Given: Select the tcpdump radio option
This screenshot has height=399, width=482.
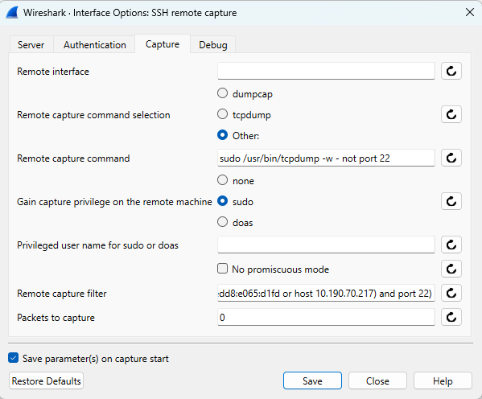Looking at the screenshot, I should [222, 114].
